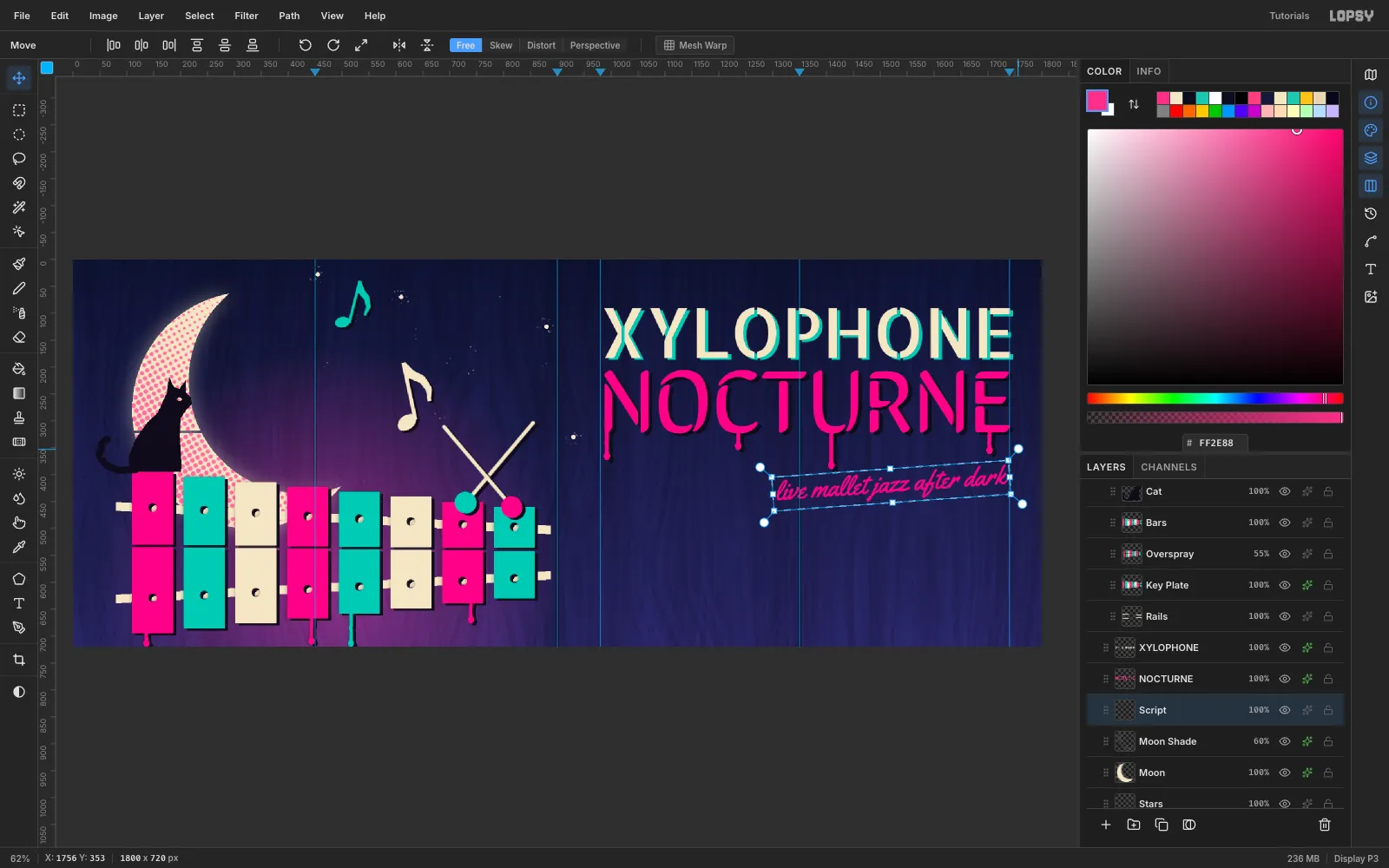1389x868 pixels.
Task: Open the Layer menu
Action: [x=151, y=16]
